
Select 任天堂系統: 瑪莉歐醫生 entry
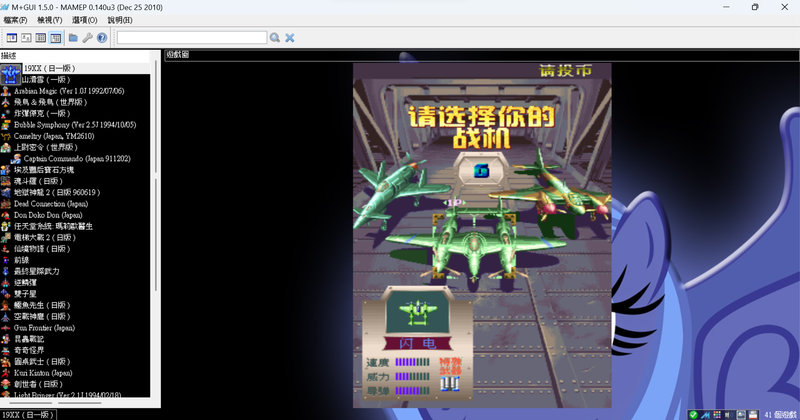click(53, 226)
